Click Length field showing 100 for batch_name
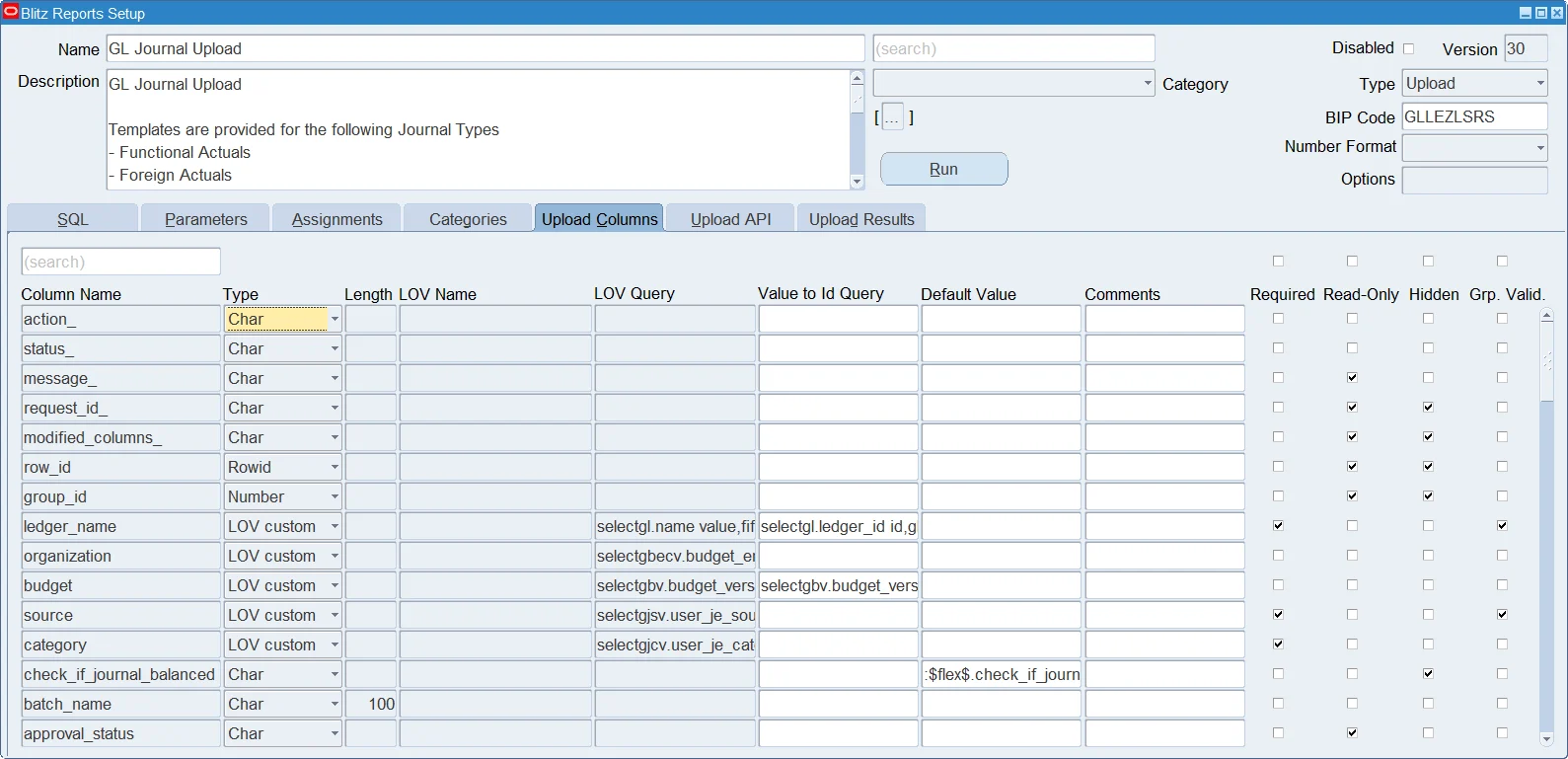The height and width of the screenshot is (759, 1568). [x=371, y=704]
